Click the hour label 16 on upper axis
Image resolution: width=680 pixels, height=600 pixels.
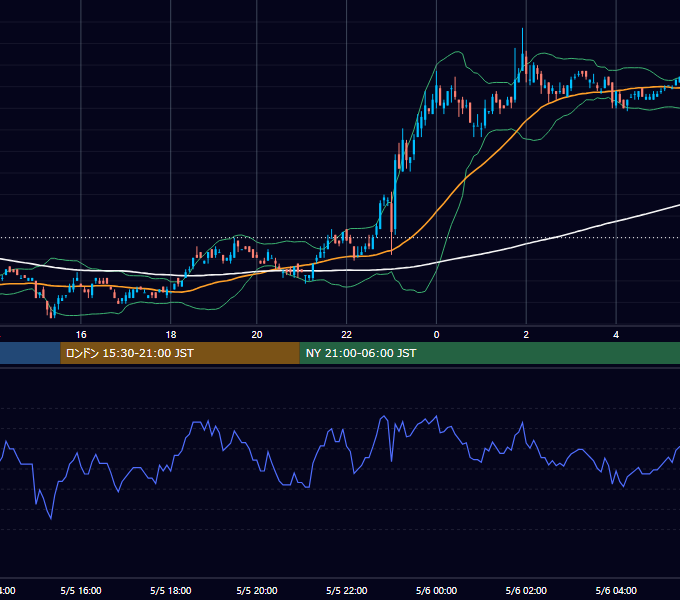[x=81, y=335]
